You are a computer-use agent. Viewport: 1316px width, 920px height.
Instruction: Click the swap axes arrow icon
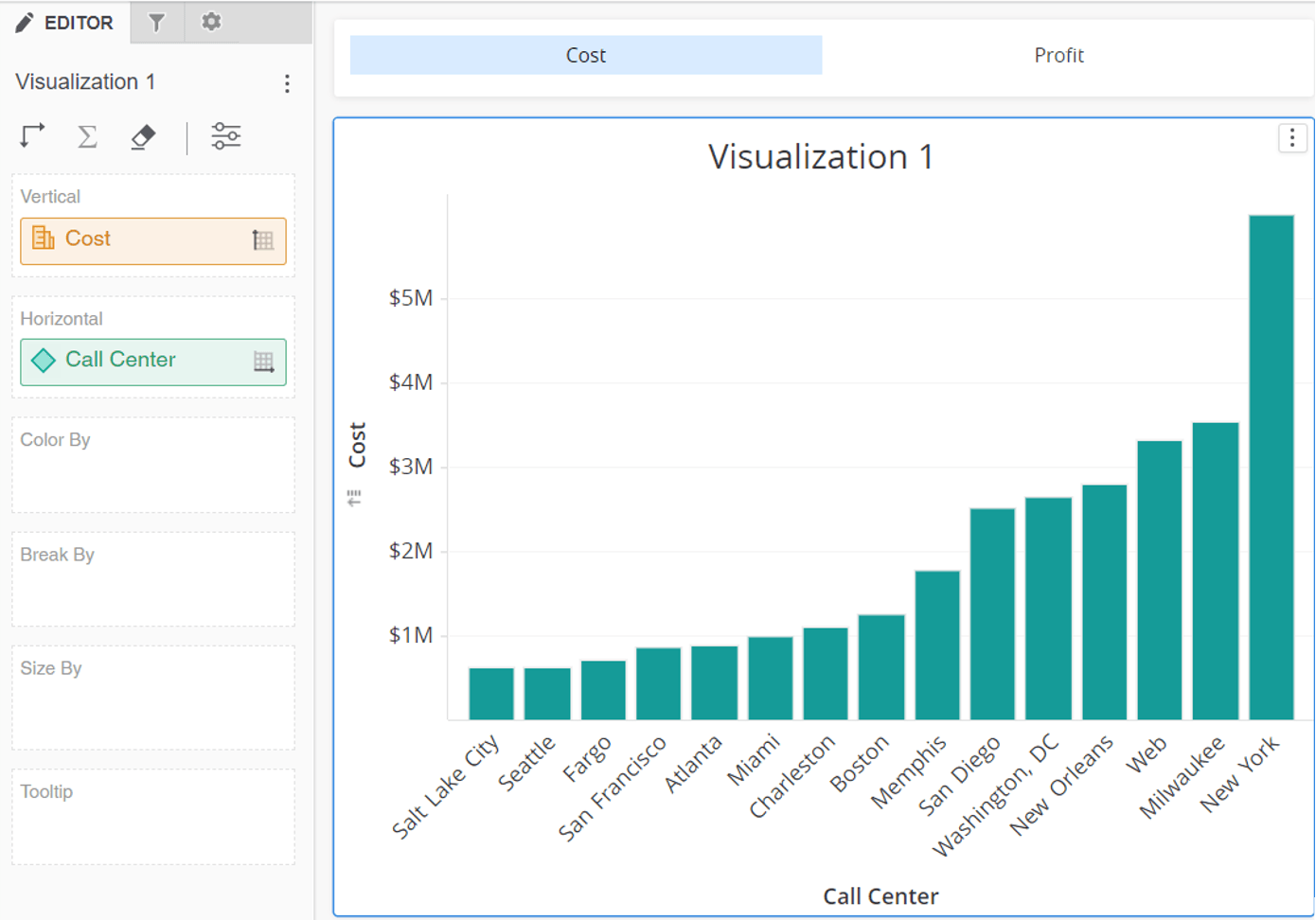click(x=32, y=136)
